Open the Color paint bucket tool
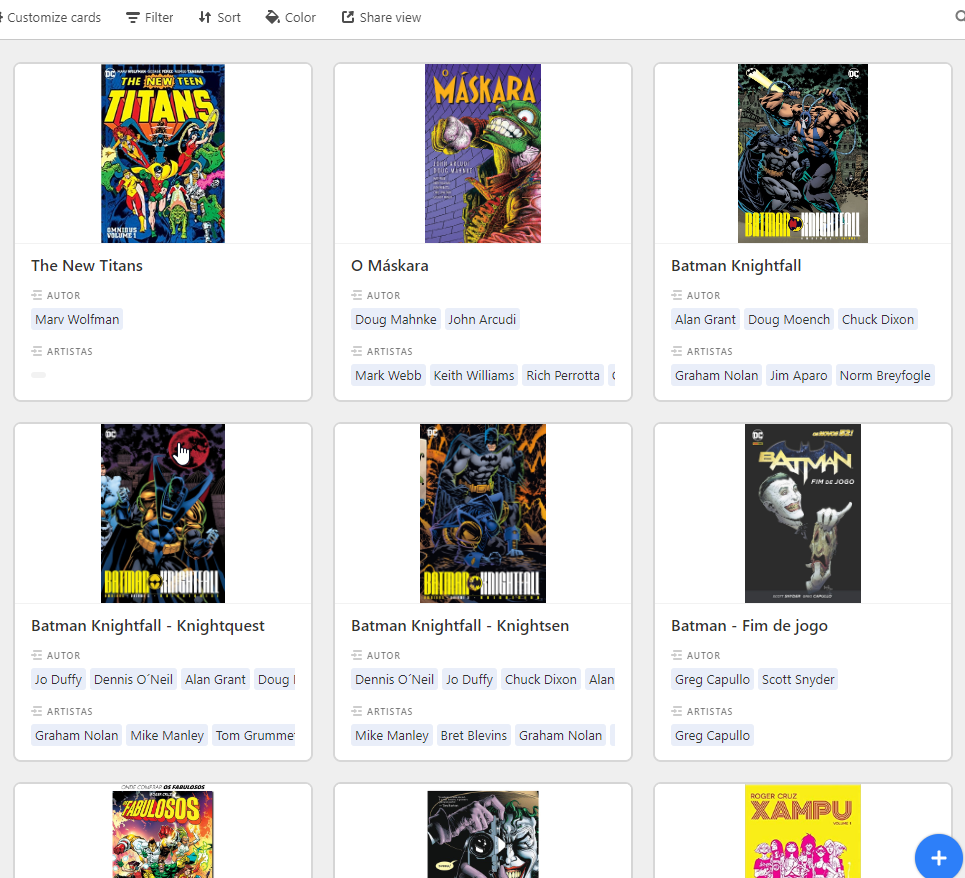Viewport: 965px width, 878px height. [272, 17]
